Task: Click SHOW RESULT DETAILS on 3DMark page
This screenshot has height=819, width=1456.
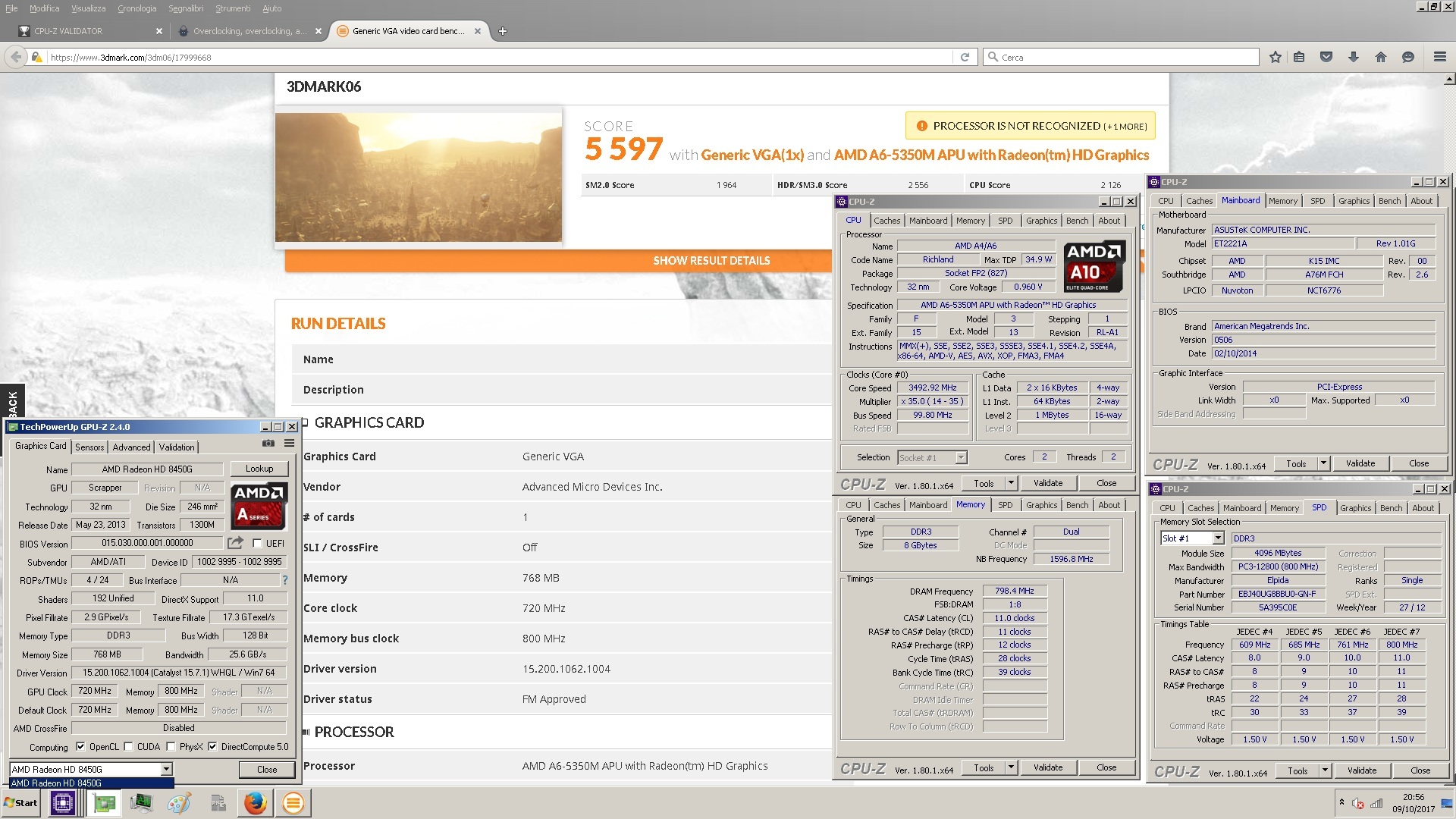Action: (x=711, y=261)
